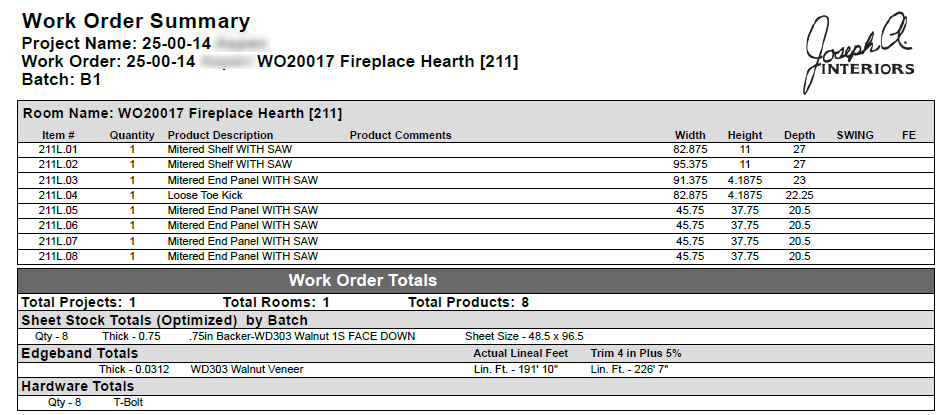Click the Product Description column header
This screenshot has width=951, height=415.
point(220,135)
